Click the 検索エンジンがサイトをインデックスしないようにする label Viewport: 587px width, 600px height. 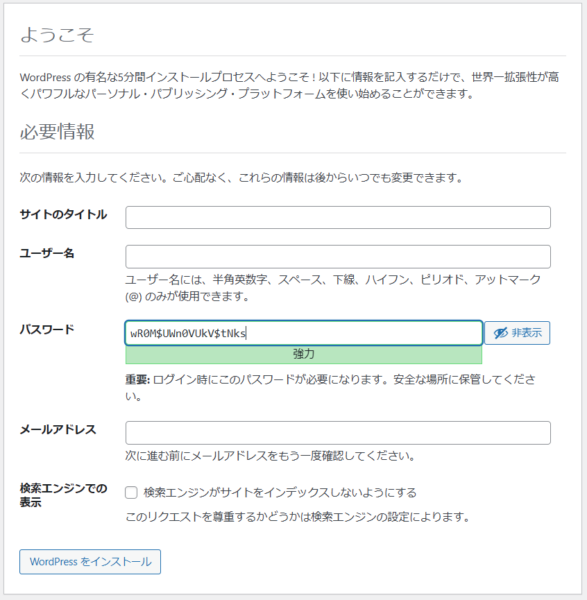pyautogui.click(x=280, y=492)
